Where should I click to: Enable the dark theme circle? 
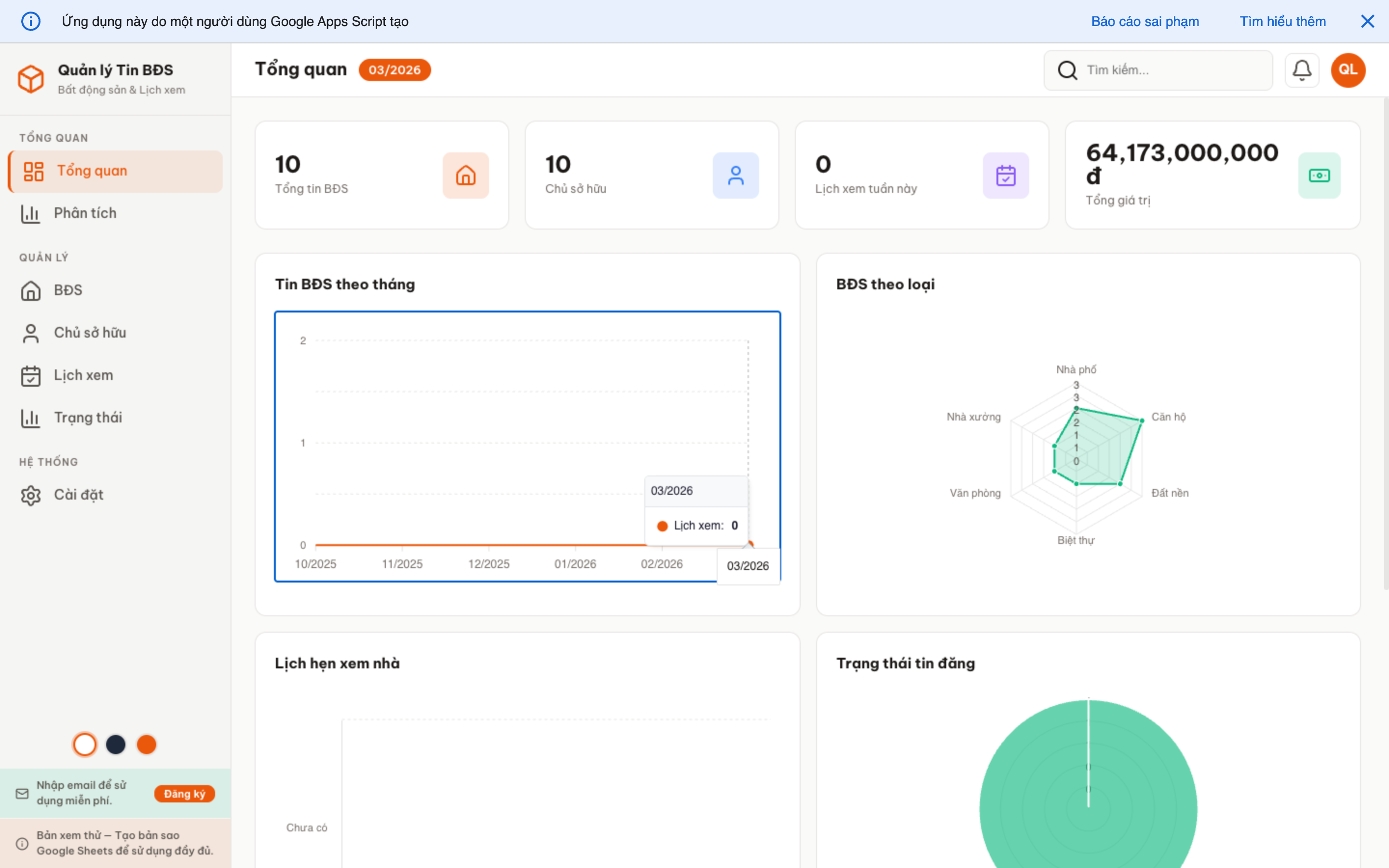click(x=115, y=744)
